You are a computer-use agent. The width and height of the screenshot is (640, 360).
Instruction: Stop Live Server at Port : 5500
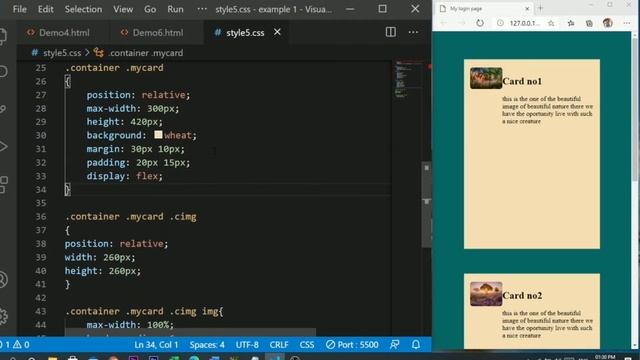pyautogui.click(x=352, y=344)
